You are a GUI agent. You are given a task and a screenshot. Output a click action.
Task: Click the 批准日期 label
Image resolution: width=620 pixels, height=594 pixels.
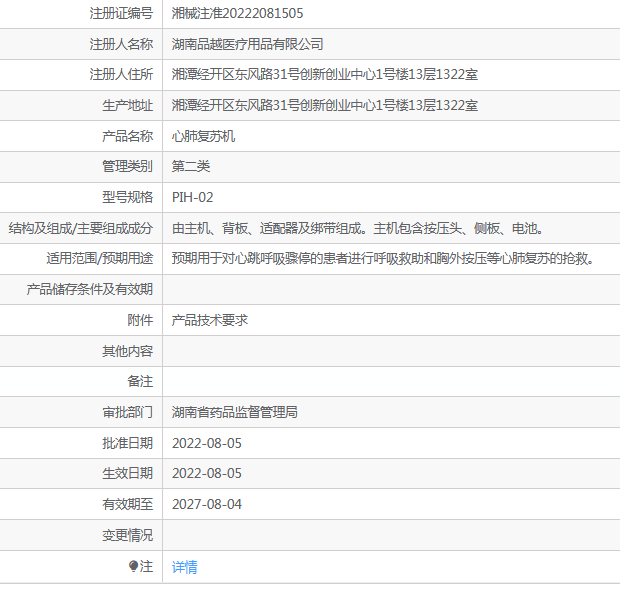coord(127,443)
